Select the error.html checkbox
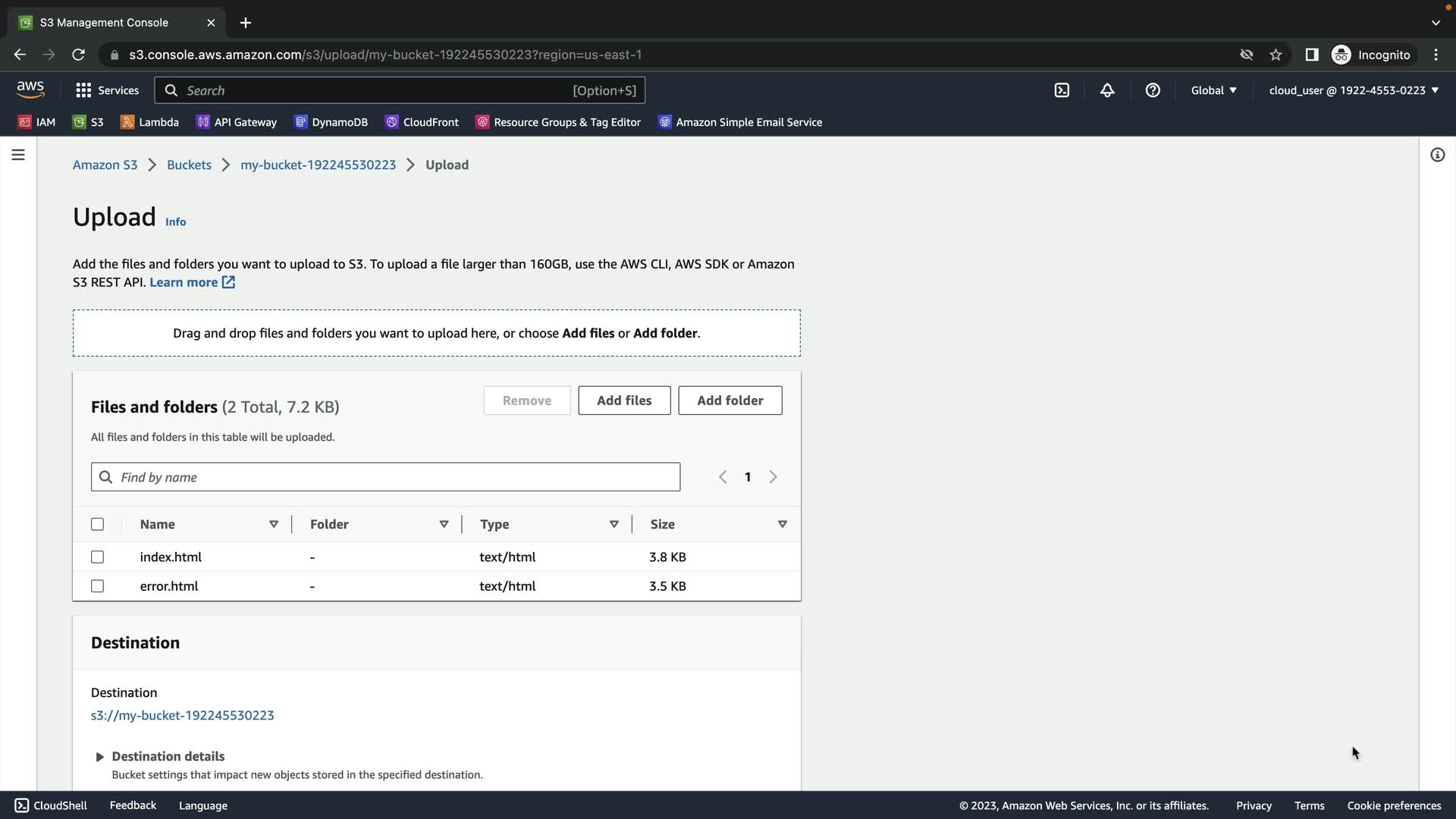The image size is (1456, 819). click(97, 586)
